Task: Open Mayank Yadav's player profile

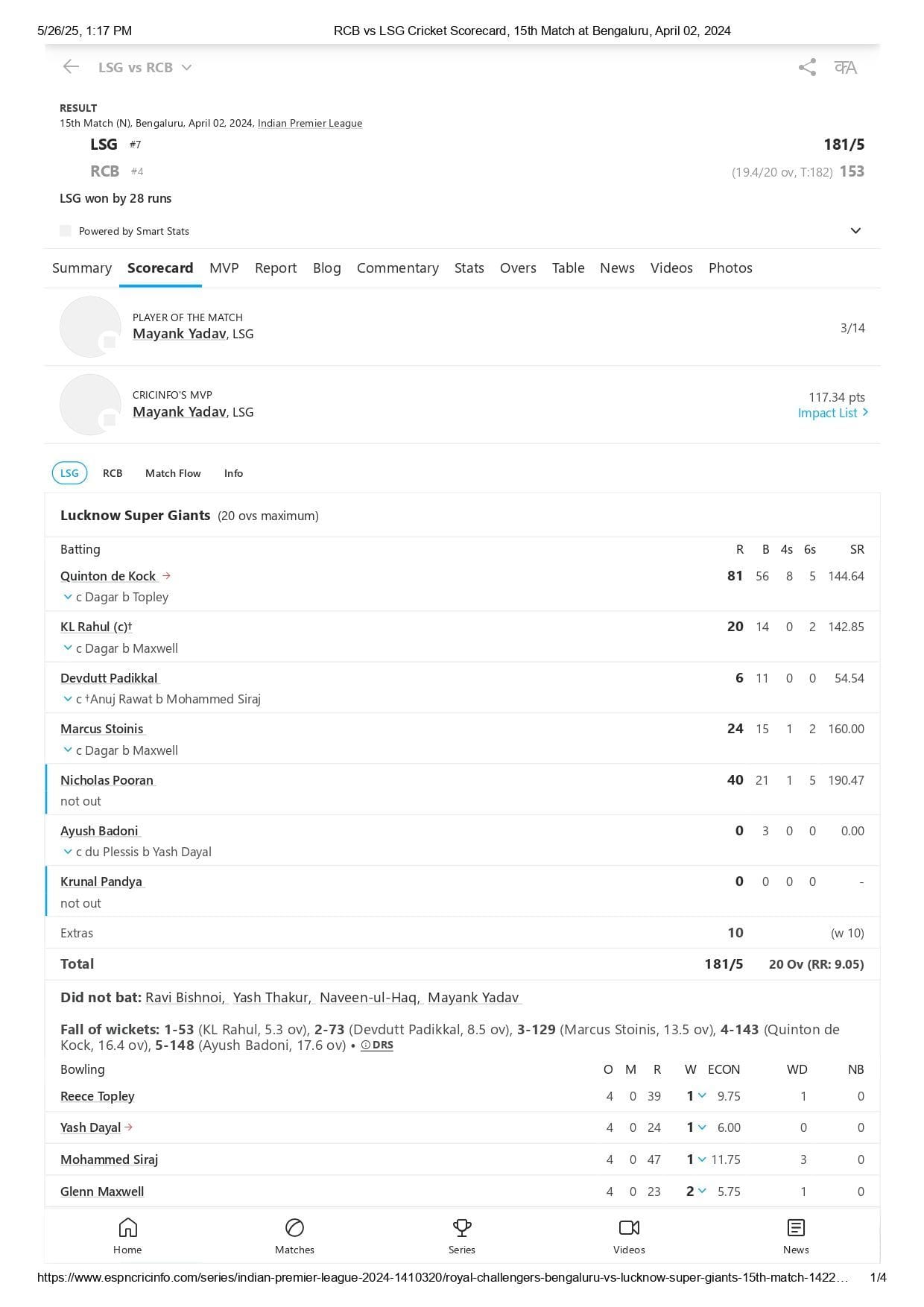Action: (x=178, y=334)
